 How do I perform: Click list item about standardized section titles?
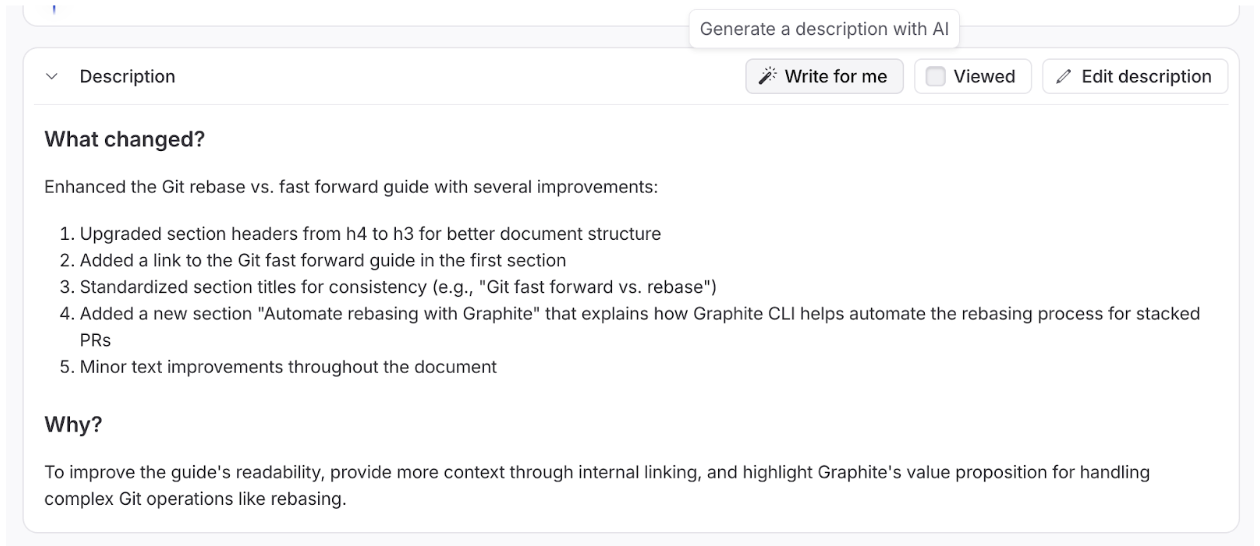tap(397, 288)
